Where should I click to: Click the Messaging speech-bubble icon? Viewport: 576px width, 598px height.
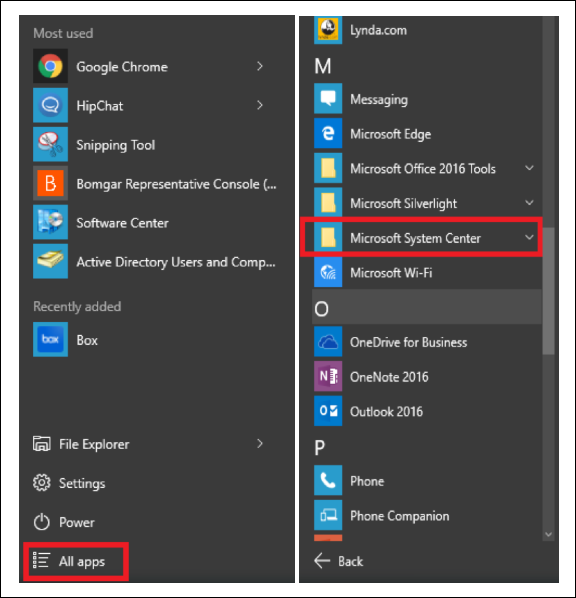point(328,99)
